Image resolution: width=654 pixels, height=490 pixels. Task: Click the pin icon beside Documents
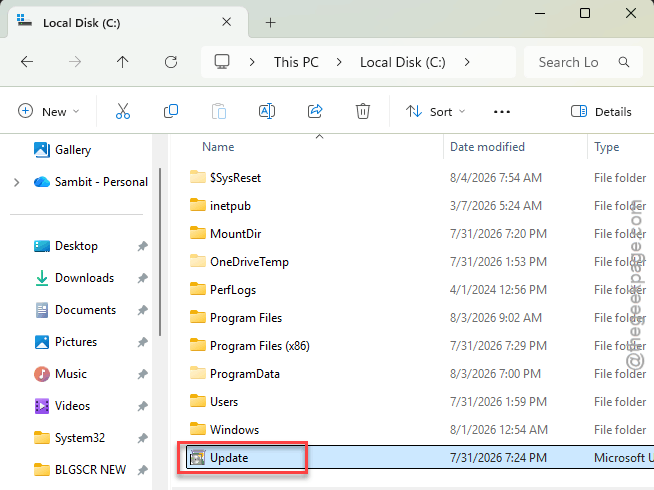(143, 310)
